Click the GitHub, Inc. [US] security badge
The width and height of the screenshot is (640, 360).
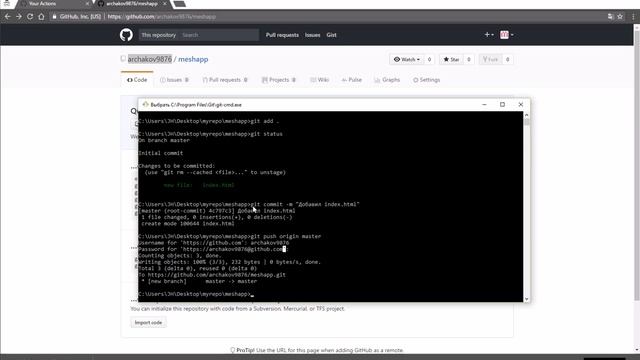coord(77,17)
